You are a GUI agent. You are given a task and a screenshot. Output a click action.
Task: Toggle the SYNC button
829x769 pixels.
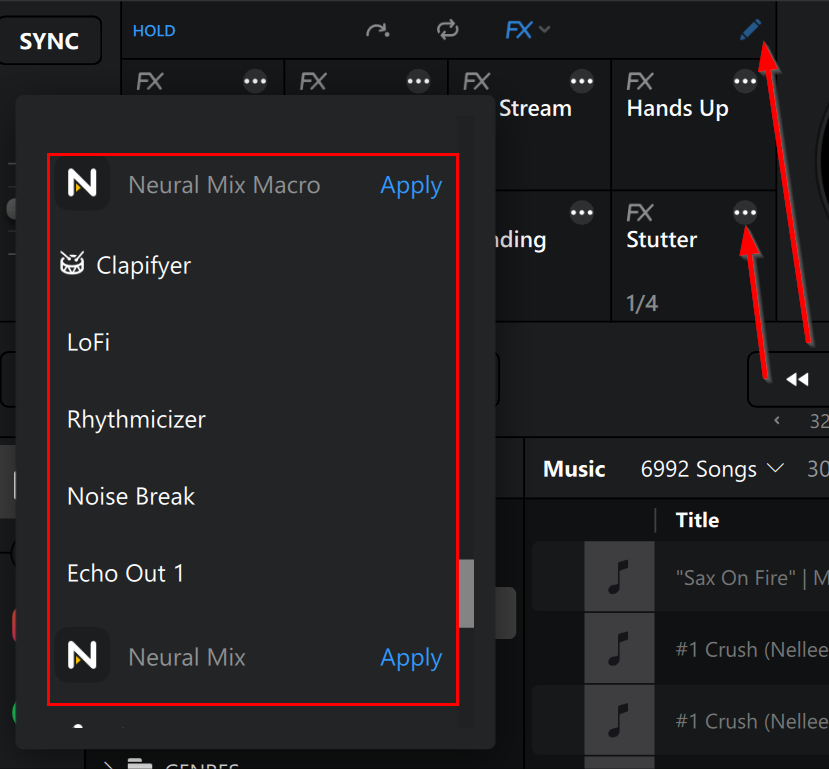point(49,41)
